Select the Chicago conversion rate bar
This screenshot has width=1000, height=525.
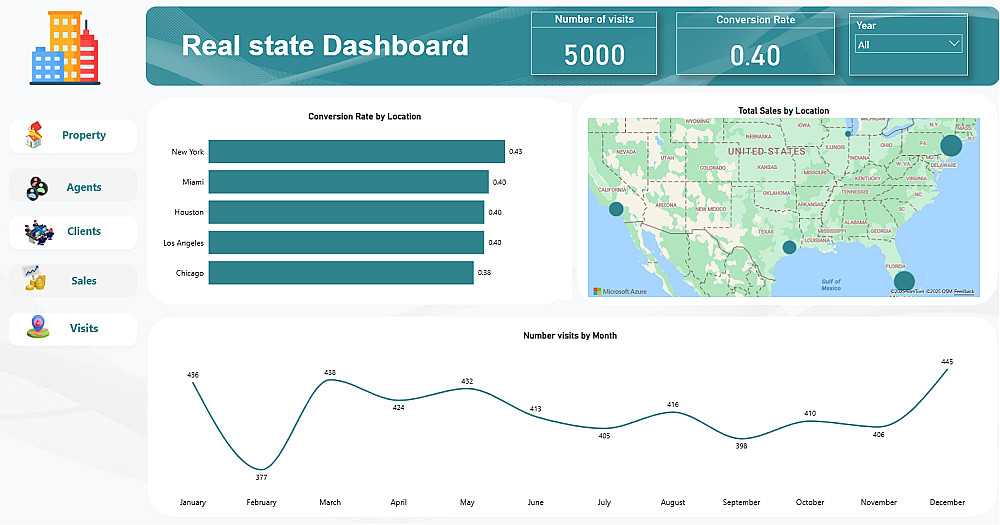(340, 273)
